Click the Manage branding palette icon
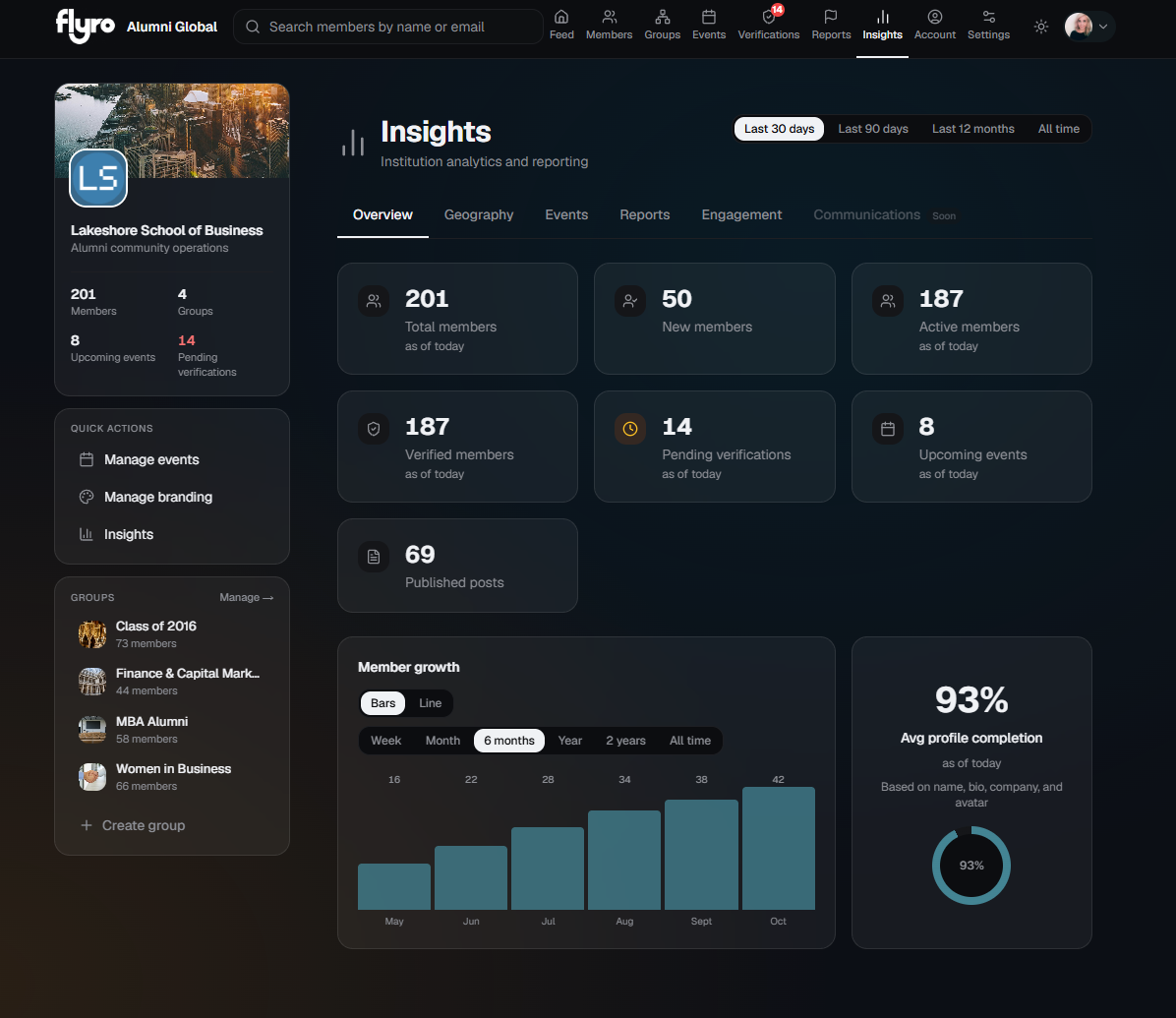 87,497
